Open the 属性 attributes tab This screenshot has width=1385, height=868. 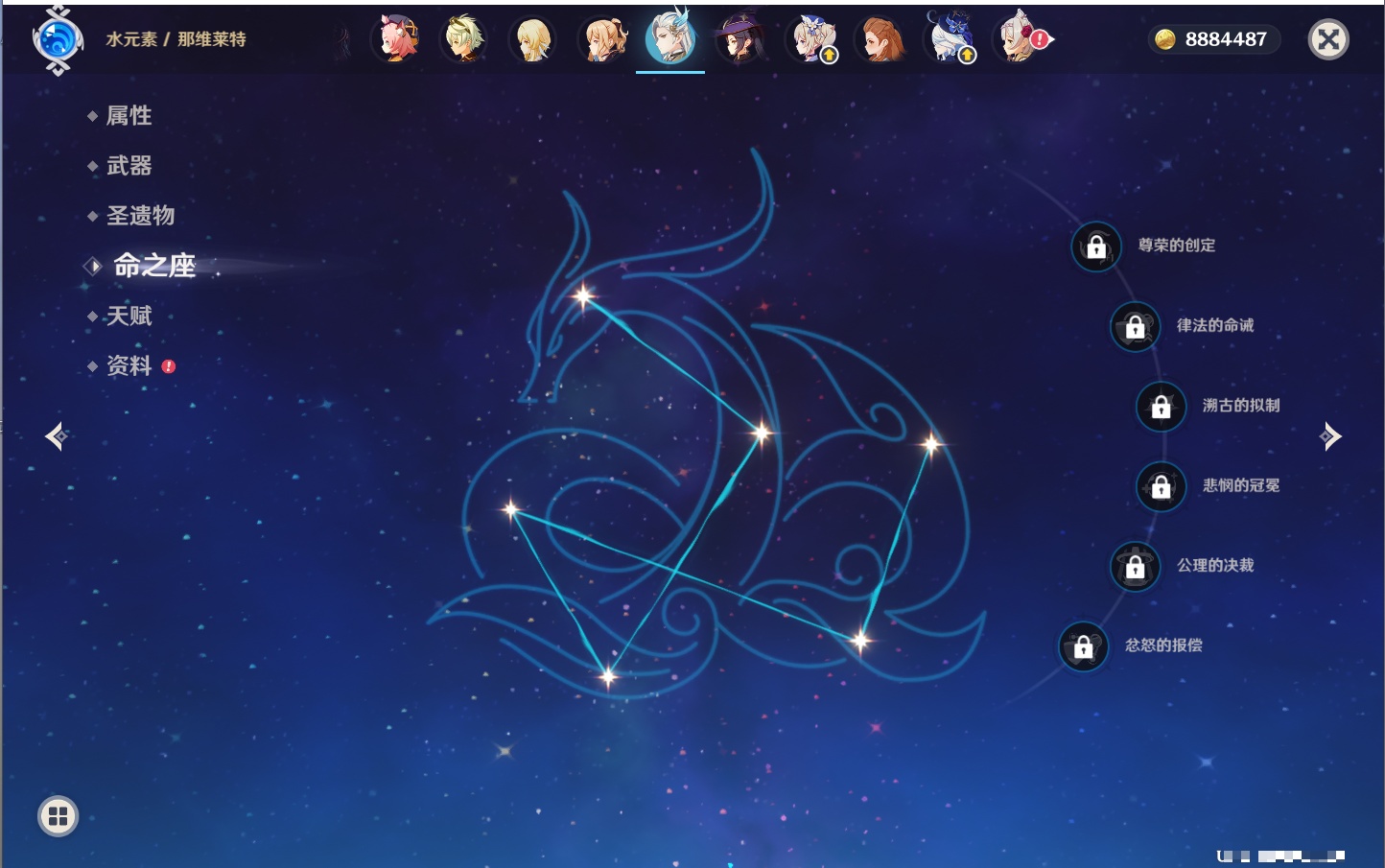point(129,116)
